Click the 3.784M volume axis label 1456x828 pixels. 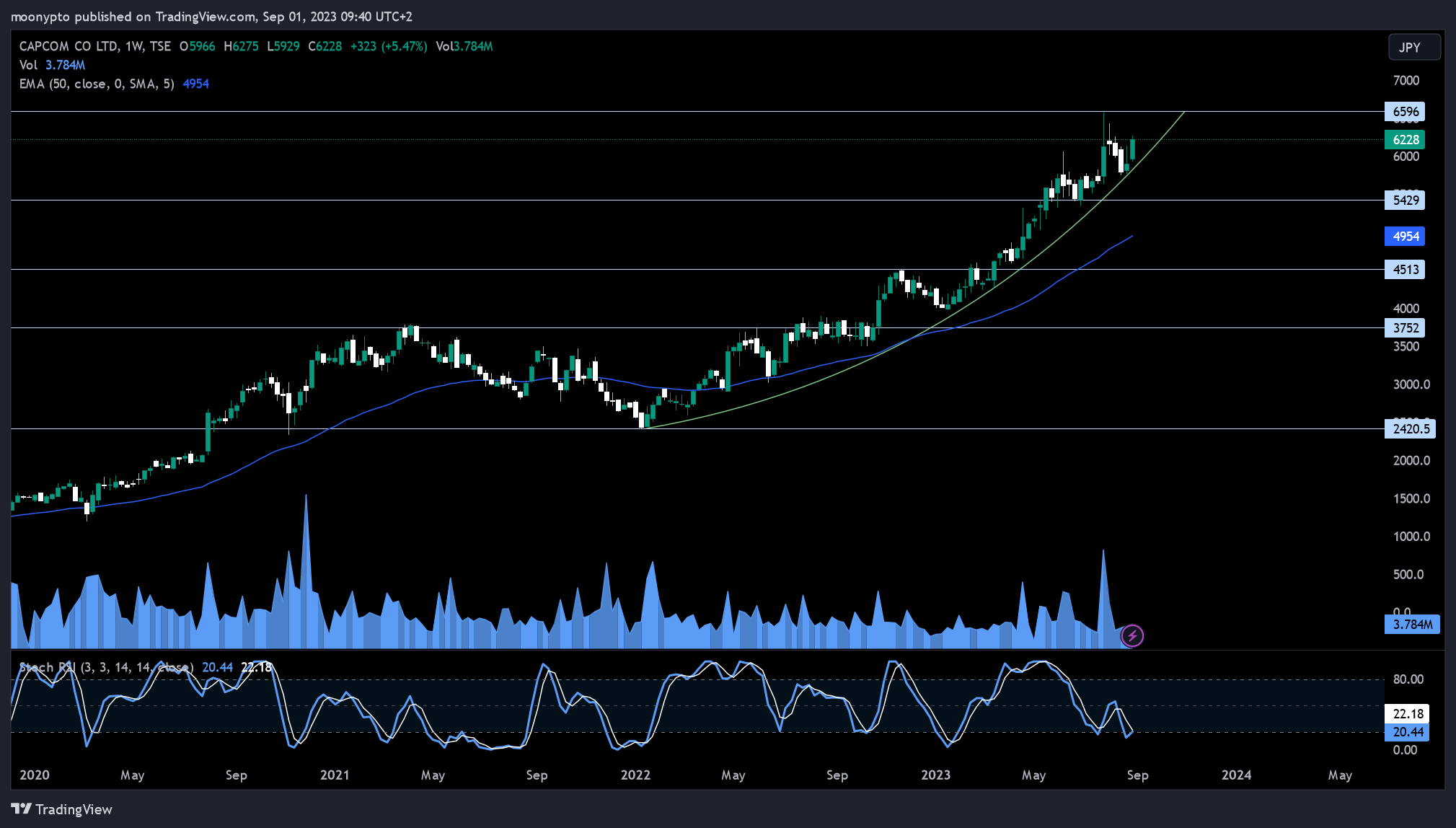[x=1412, y=625]
